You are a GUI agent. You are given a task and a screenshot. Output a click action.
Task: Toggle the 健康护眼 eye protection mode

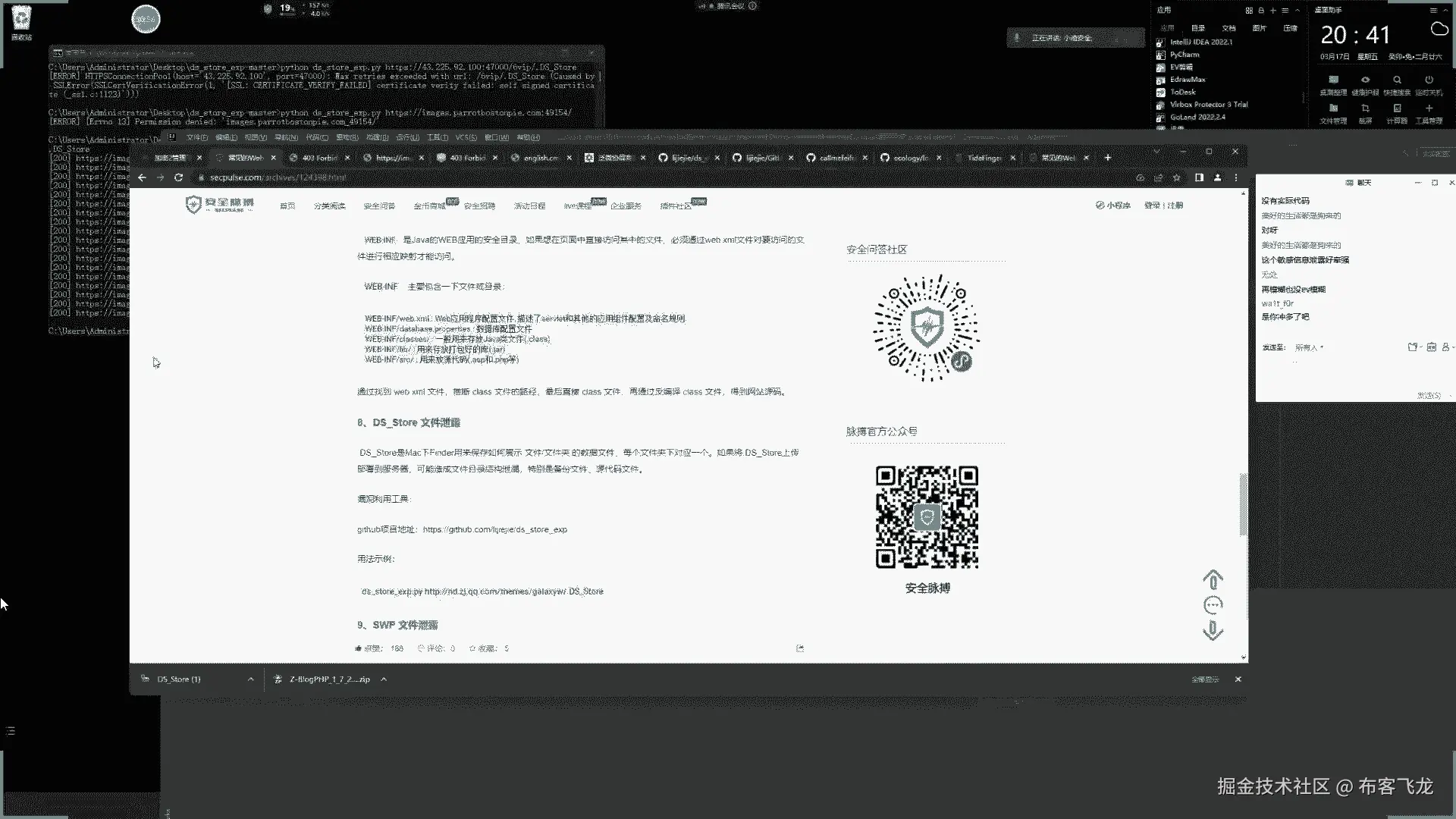click(x=1365, y=80)
